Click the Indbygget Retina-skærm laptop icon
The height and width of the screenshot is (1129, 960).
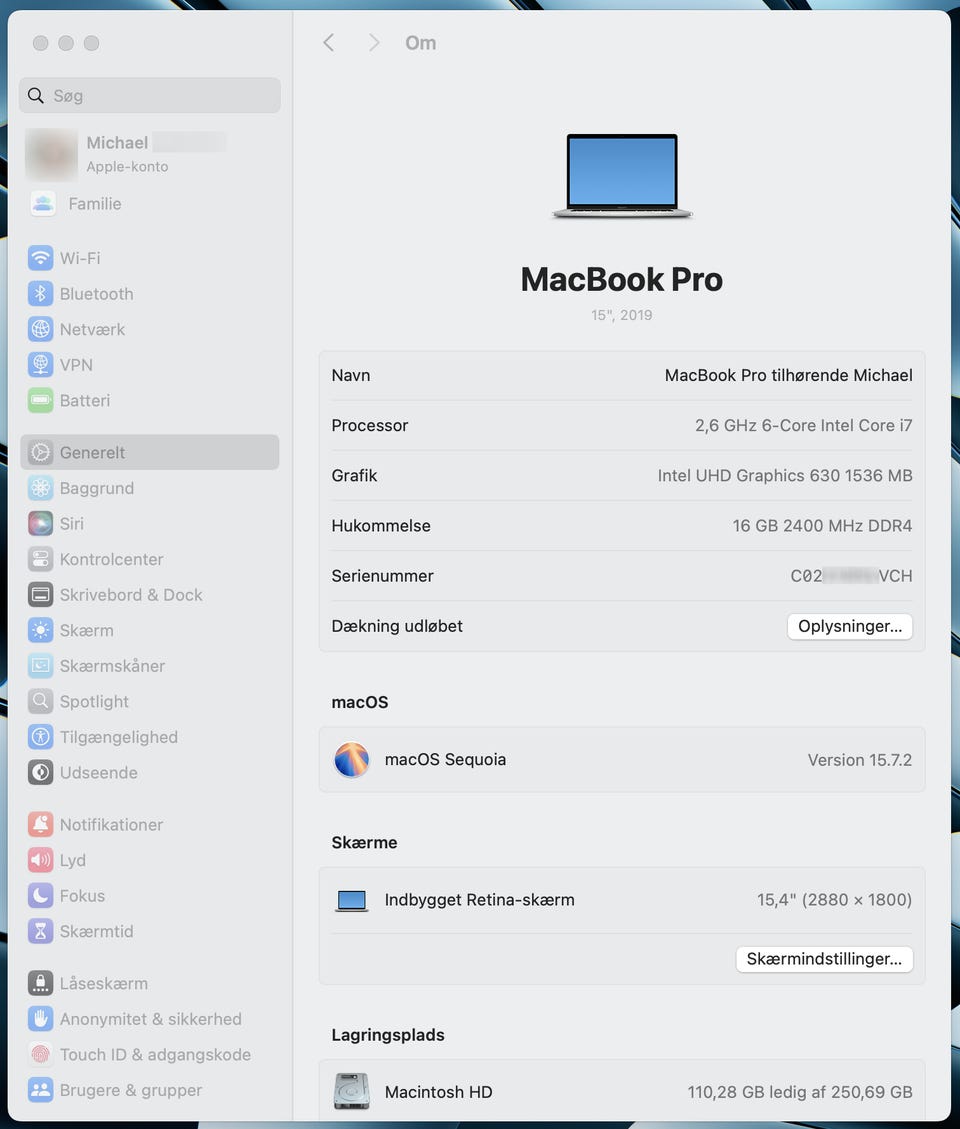(x=351, y=900)
